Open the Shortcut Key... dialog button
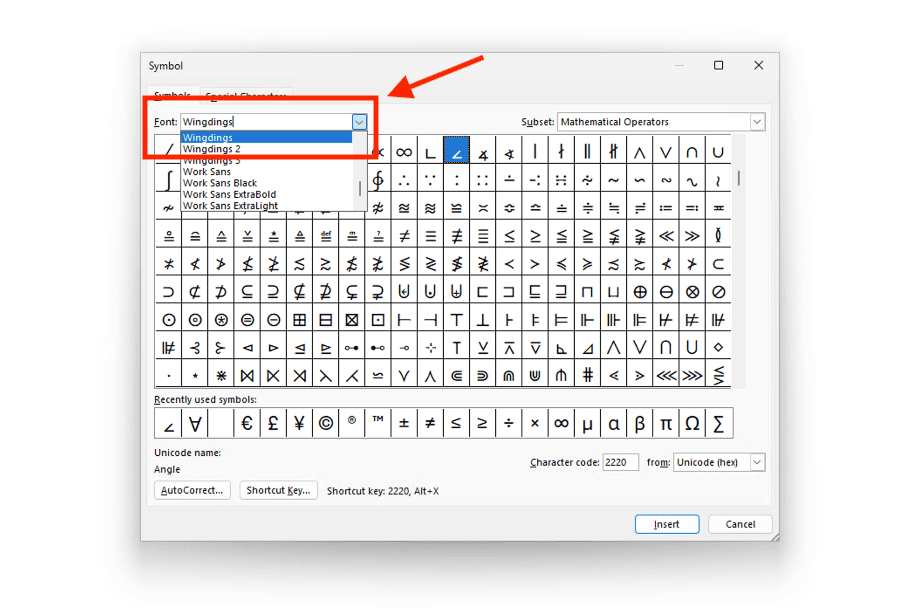 (x=278, y=490)
